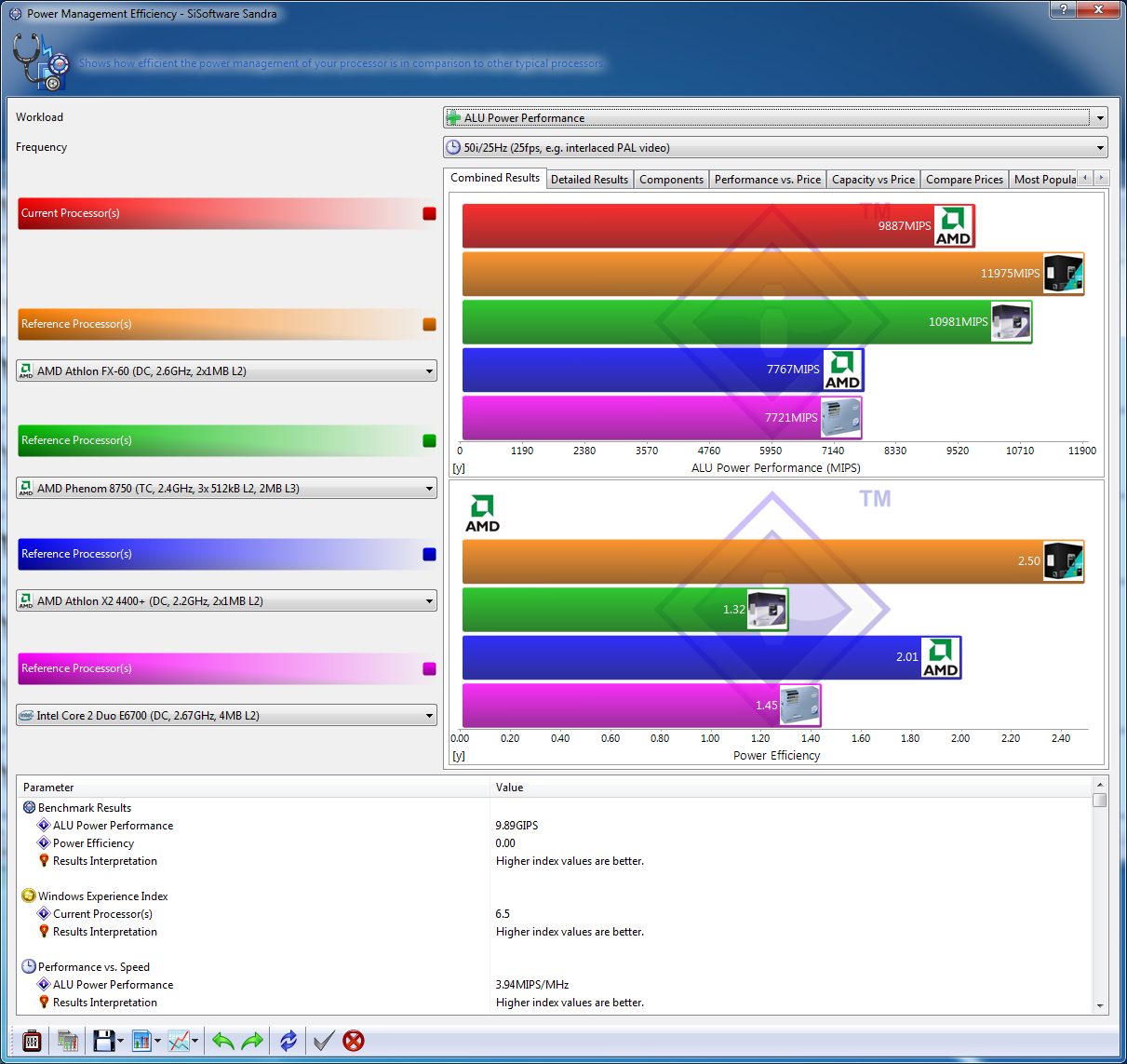Click the 6.5 Windows Experience Index value

(503, 914)
